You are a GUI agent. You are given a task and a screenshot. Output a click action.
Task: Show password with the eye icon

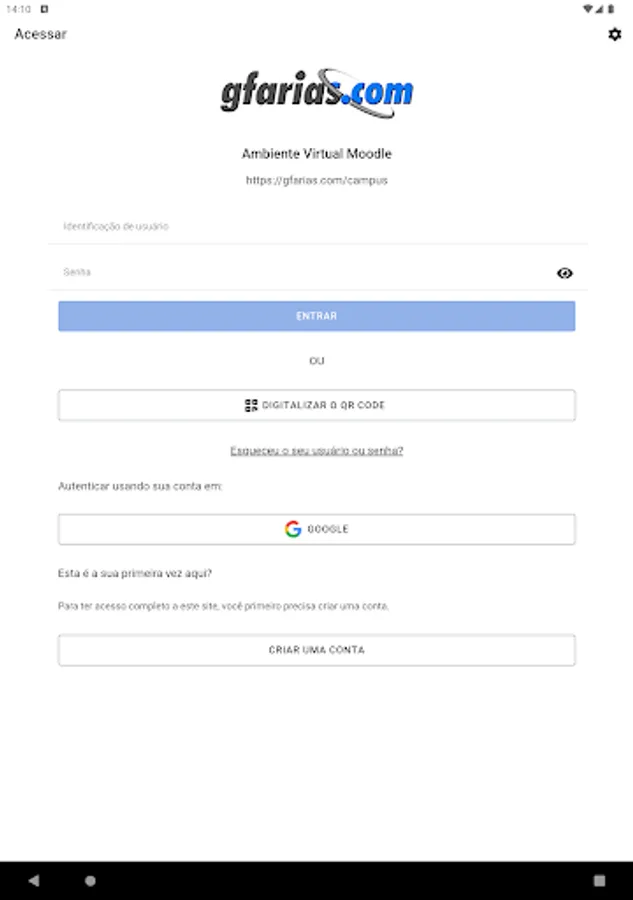coord(565,273)
